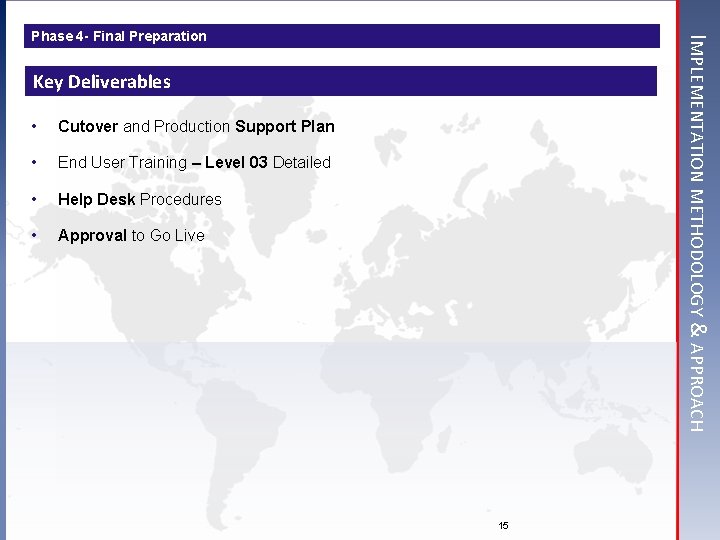
Task: Click the bullet point before 'Cutover'
Action: tap(34, 126)
